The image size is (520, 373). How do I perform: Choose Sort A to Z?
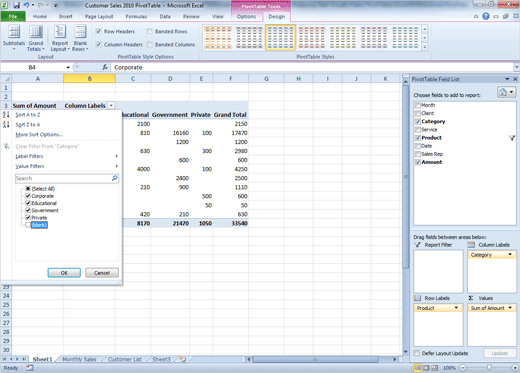tap(28, 115)
